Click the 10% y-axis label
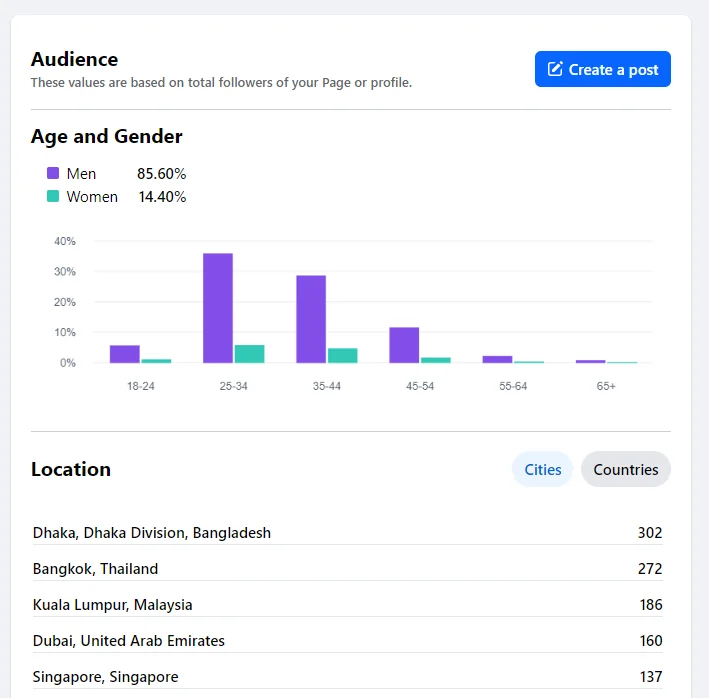This screenshot has height=698, width=709. click(x=65, y=332)
